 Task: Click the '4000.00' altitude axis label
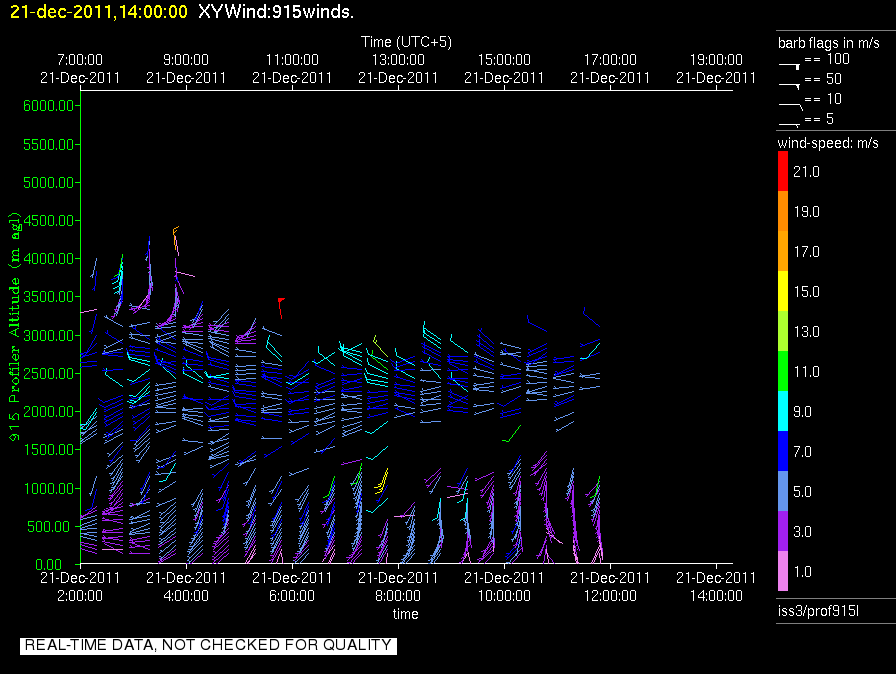tap(49, 259)
